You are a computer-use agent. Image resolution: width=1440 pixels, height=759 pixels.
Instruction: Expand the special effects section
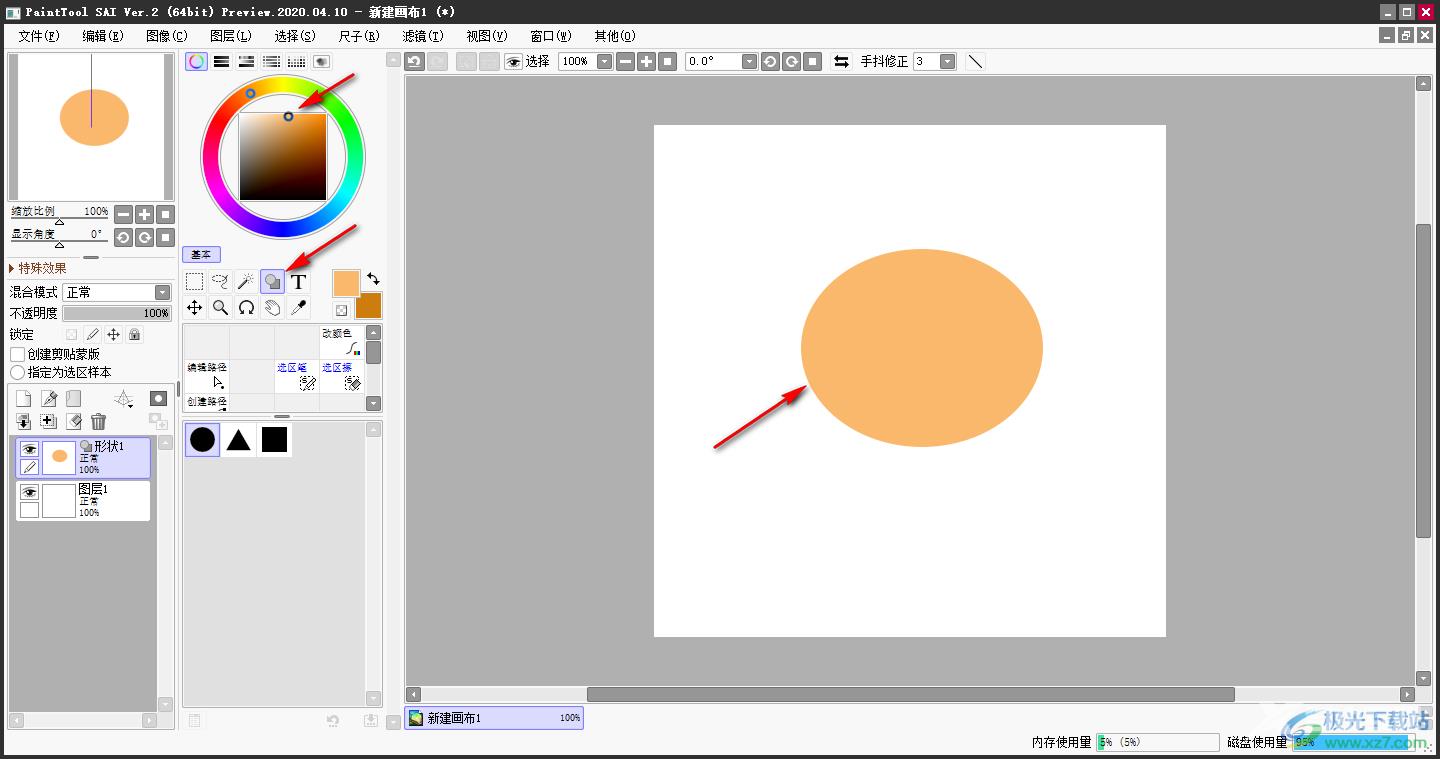[x=38, y=268]
